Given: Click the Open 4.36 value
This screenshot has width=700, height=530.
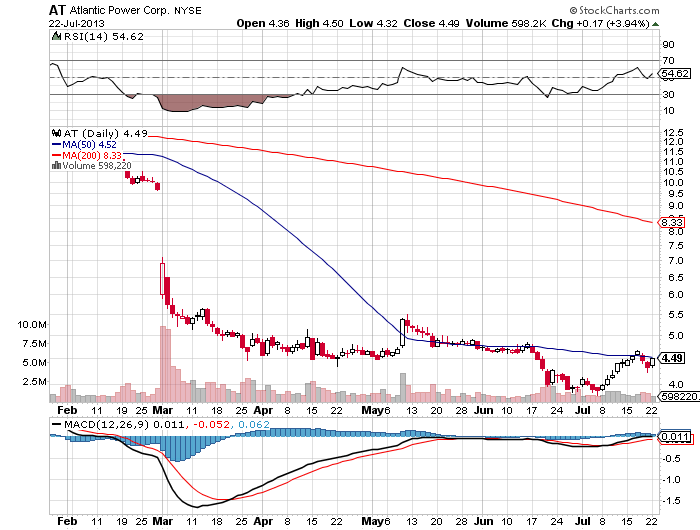Looking at the screenshot, I should [x=263, y=23].
